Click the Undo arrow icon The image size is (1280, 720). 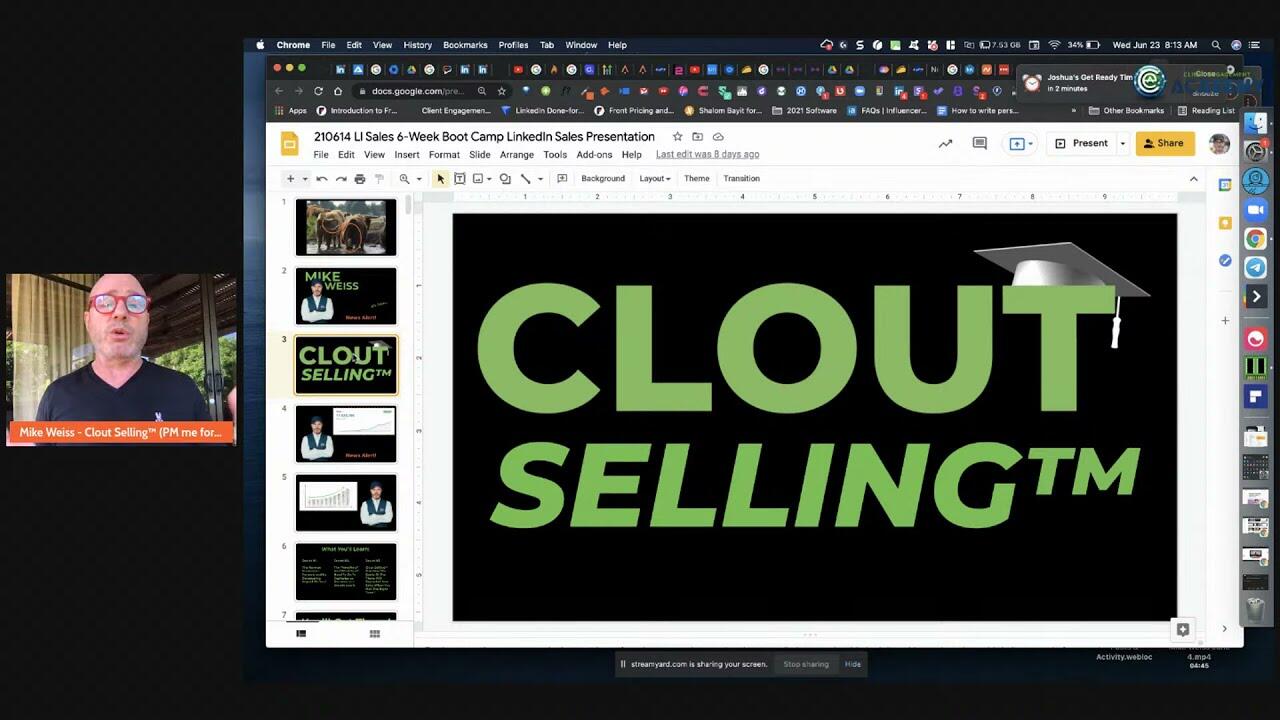322,179
